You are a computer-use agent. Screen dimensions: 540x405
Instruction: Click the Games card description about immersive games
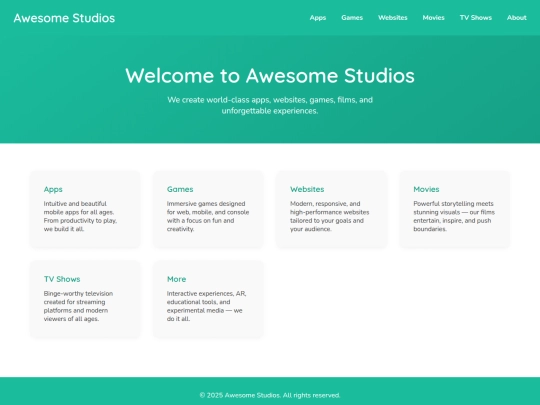coord(208,216)
